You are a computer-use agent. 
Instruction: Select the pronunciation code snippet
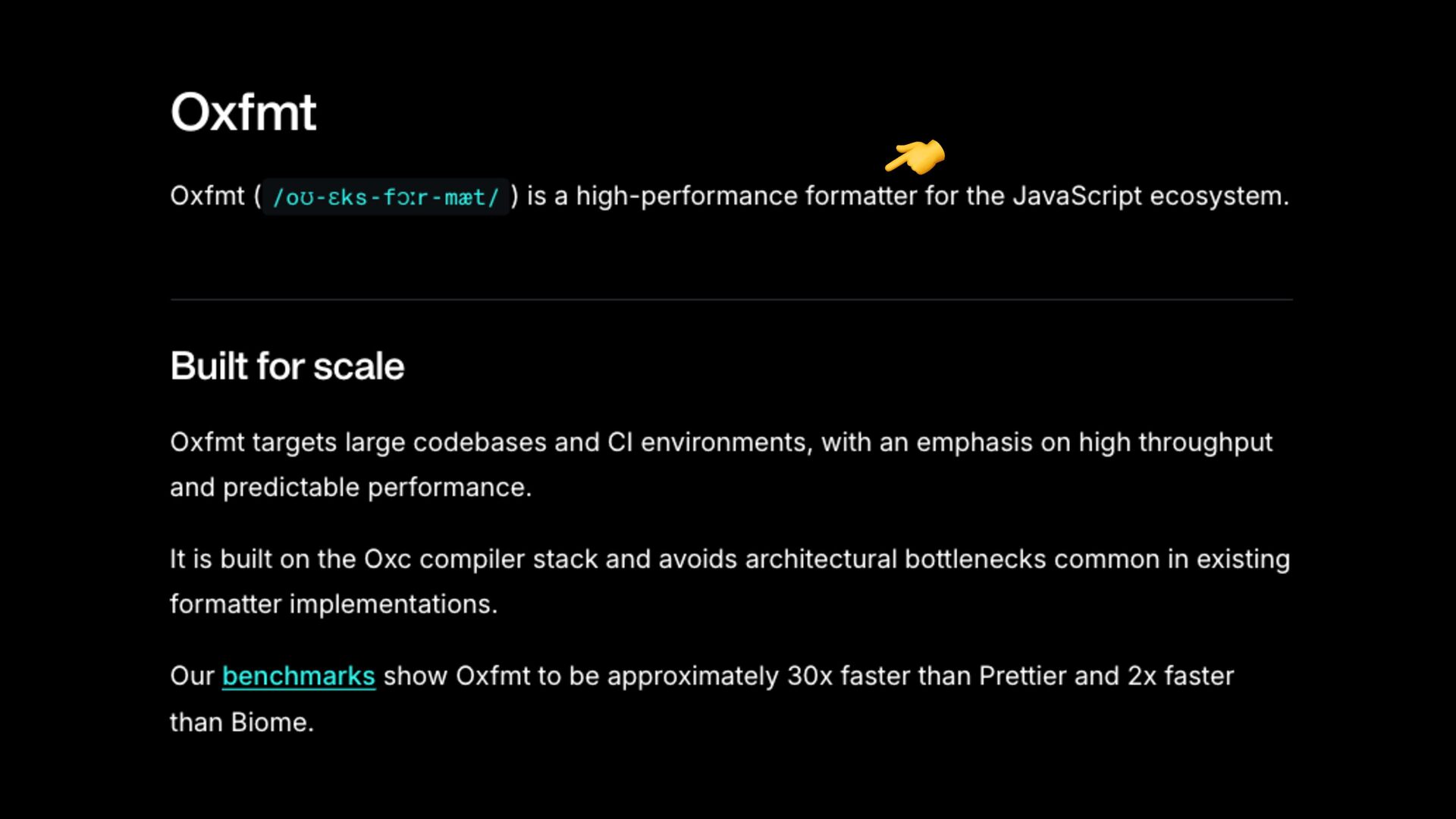385,197
